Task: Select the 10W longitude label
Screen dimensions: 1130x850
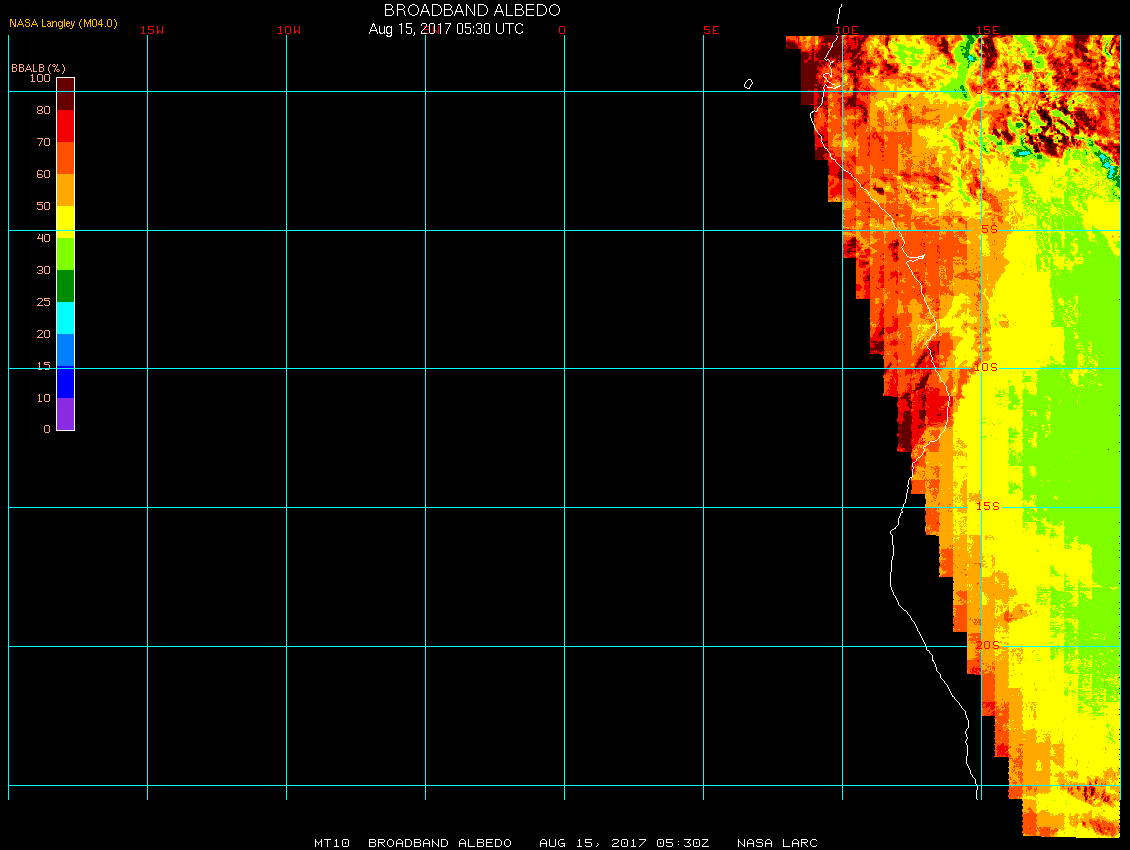Action: pyautogui.click(x=289, y=30)
